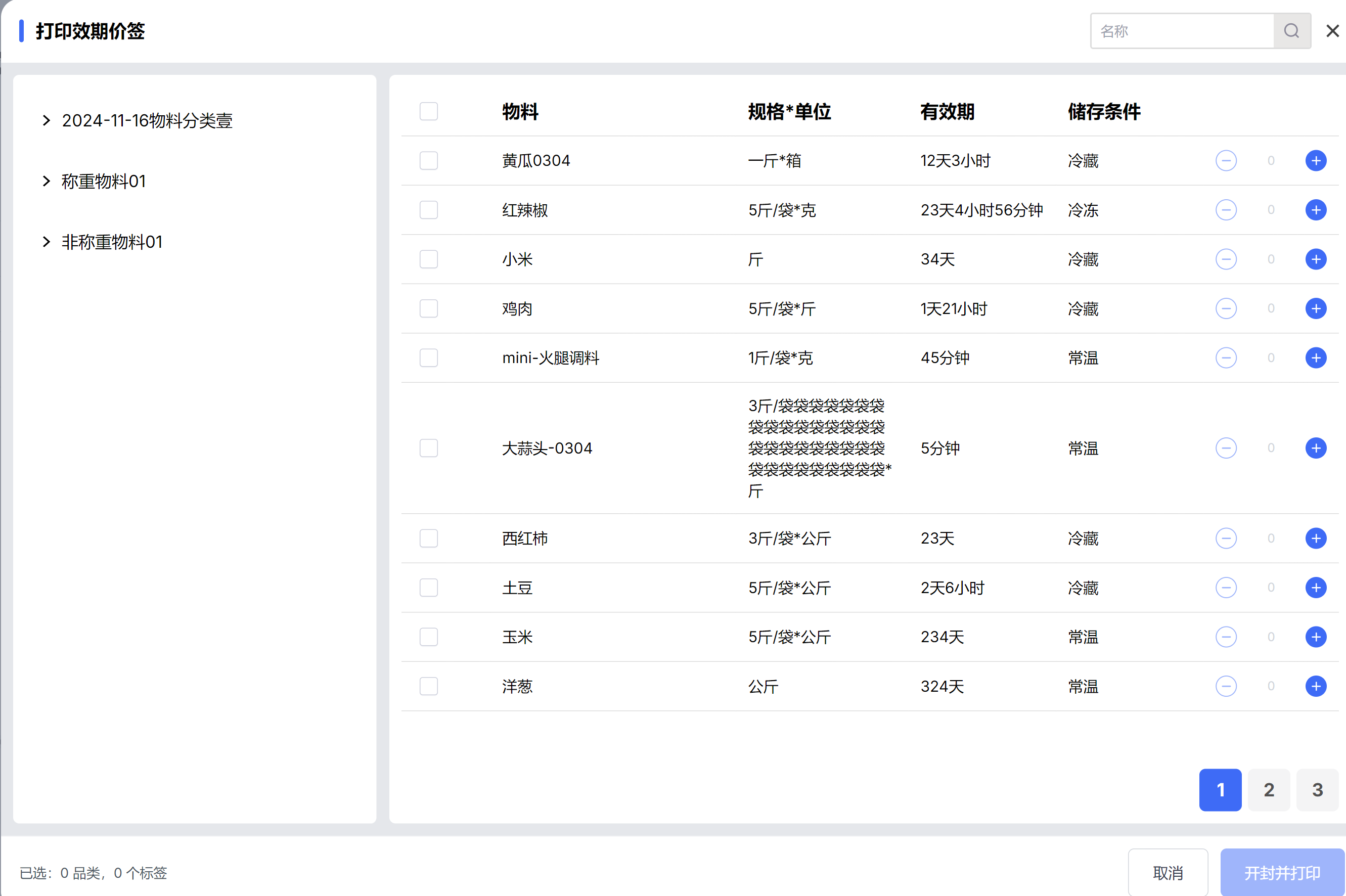
Task: Focus the 名称 search input field
Action: coord(1182,31)
